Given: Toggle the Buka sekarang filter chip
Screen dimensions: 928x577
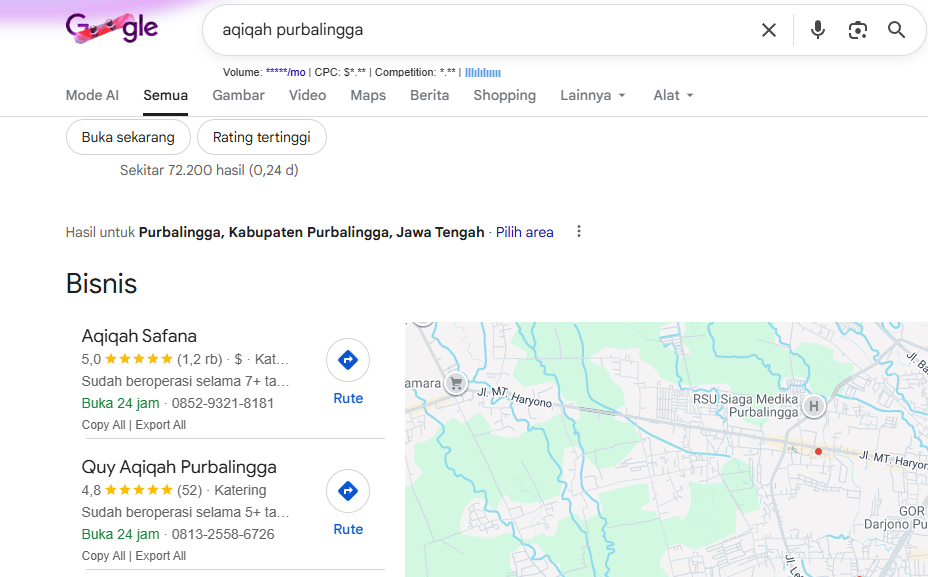Looking at the screenshot, I should [128, 137].
